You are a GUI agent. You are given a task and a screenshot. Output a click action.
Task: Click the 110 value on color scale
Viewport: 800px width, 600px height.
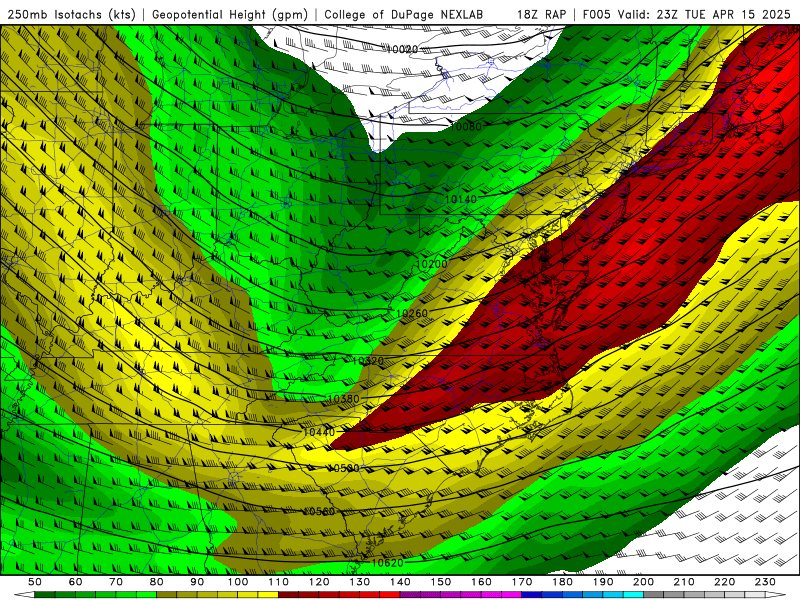pyautogui.click(x=279, y=582)
